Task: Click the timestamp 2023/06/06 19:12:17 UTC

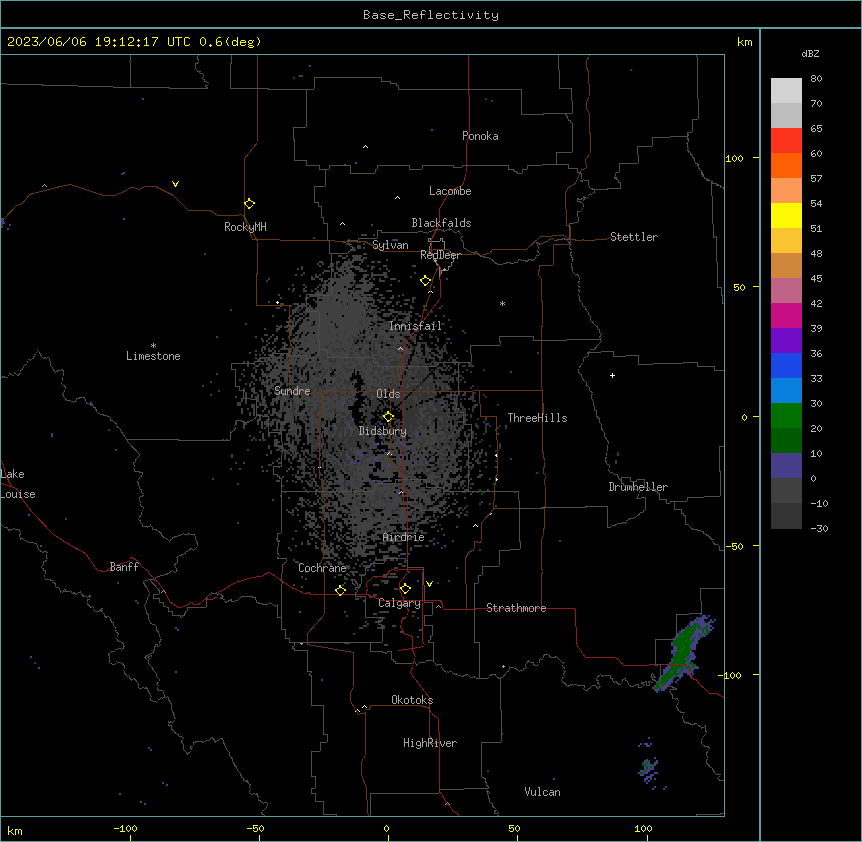Action: point(98,42)
